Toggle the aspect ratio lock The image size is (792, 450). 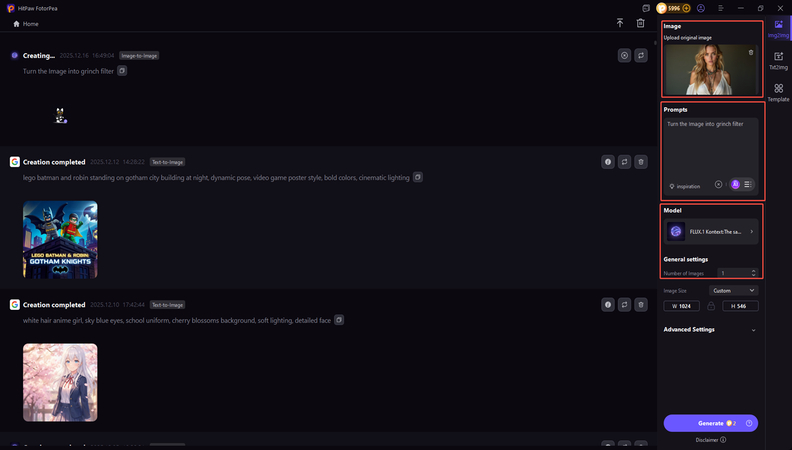711,306
